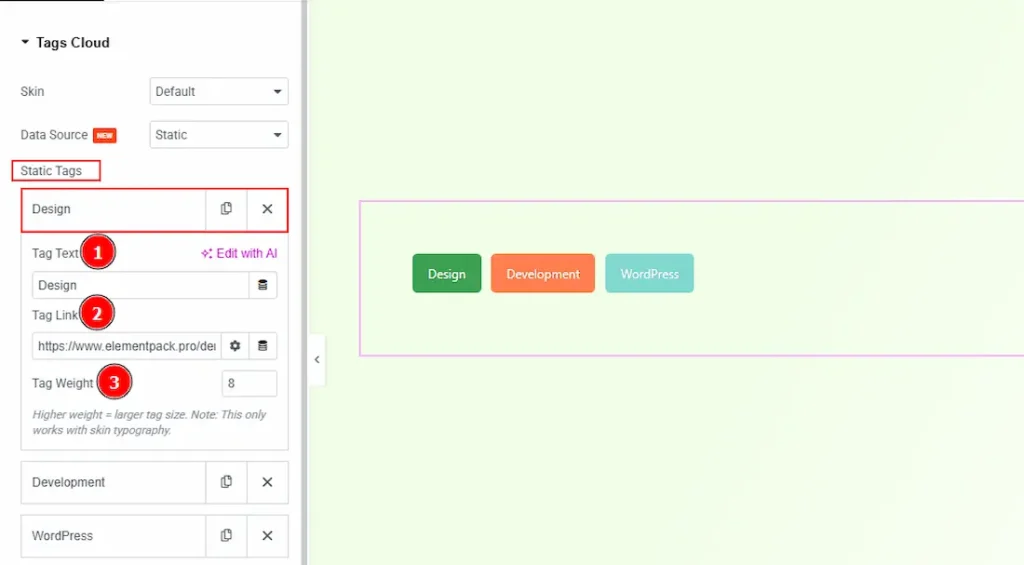Screen dimensions: 1024x565
Task: Collapse the editor panel with arrow handle
Action: coord(317,359)
